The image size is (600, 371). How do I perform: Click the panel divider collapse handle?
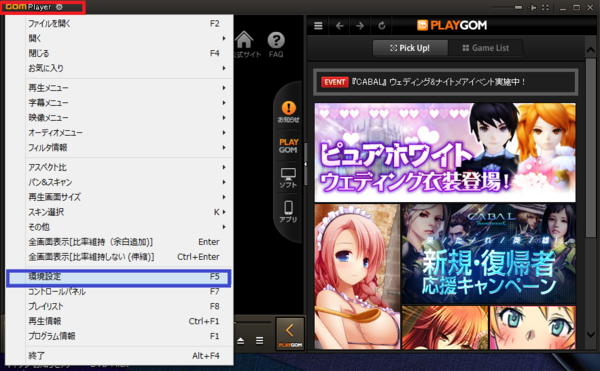(x=305, y=164)
